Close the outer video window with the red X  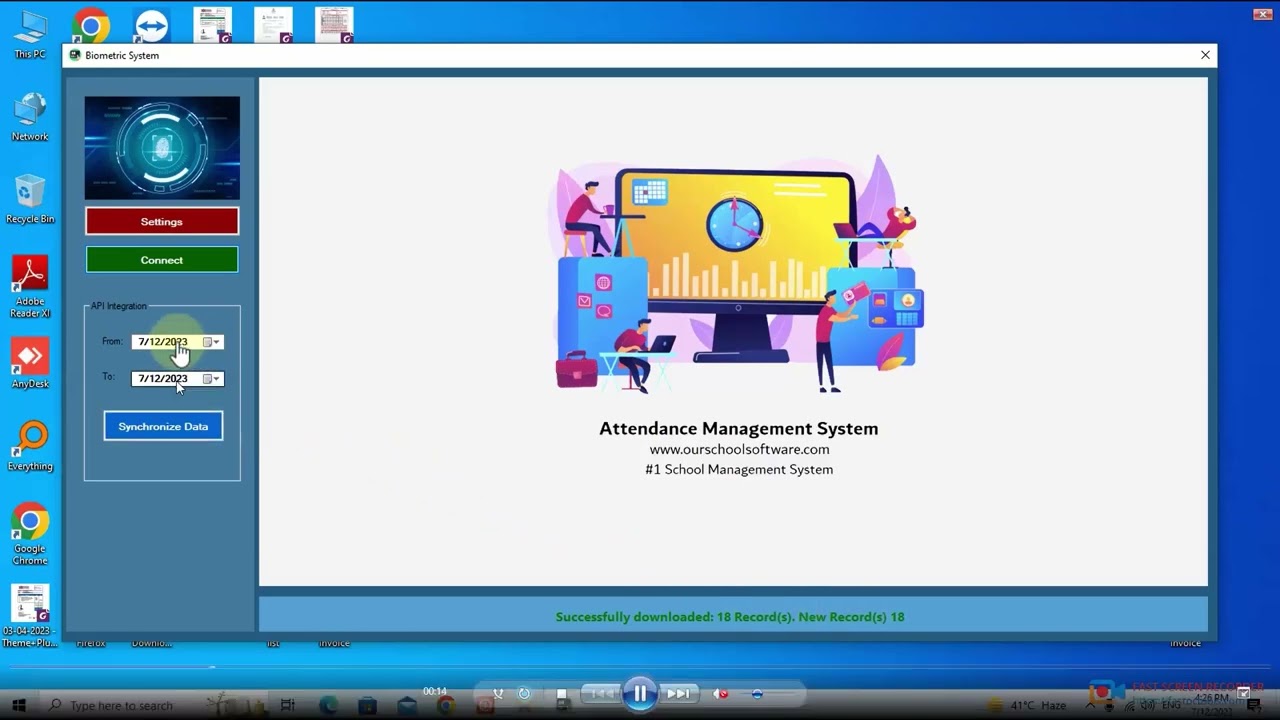pos(1261,14)
